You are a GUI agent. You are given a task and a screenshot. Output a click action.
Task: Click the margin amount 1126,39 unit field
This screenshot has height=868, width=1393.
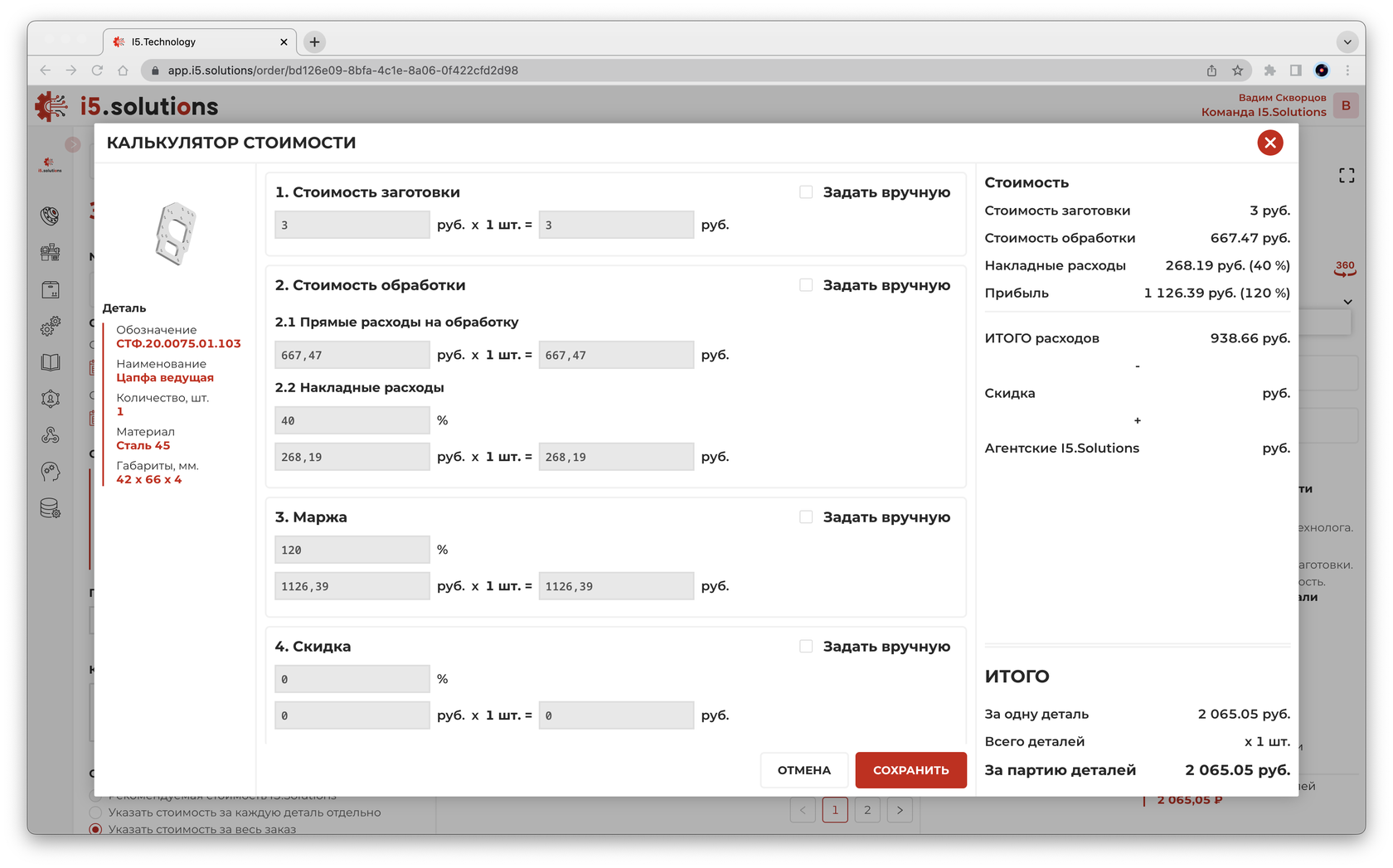[352, 586]
